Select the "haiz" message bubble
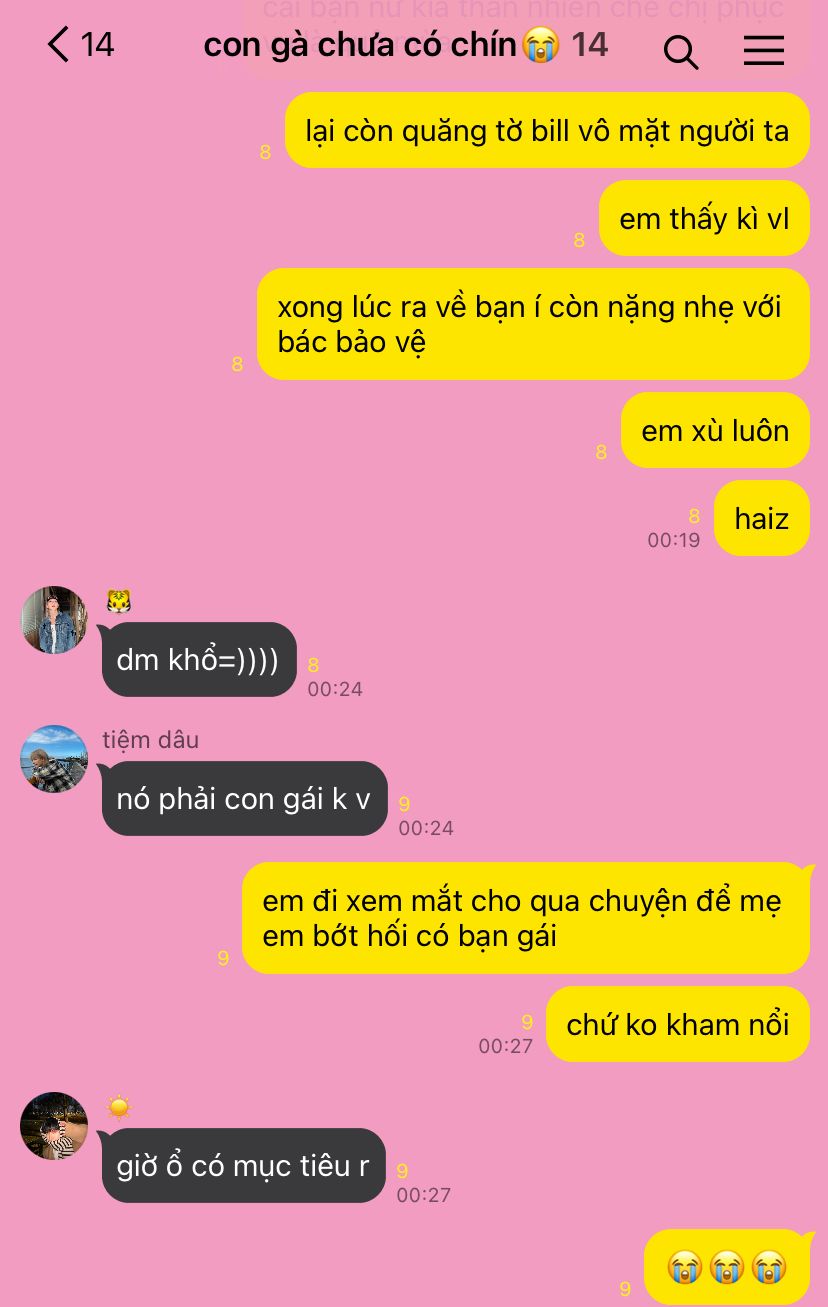Viewport: 828px width, 1307px height. (x=762, y=518)
